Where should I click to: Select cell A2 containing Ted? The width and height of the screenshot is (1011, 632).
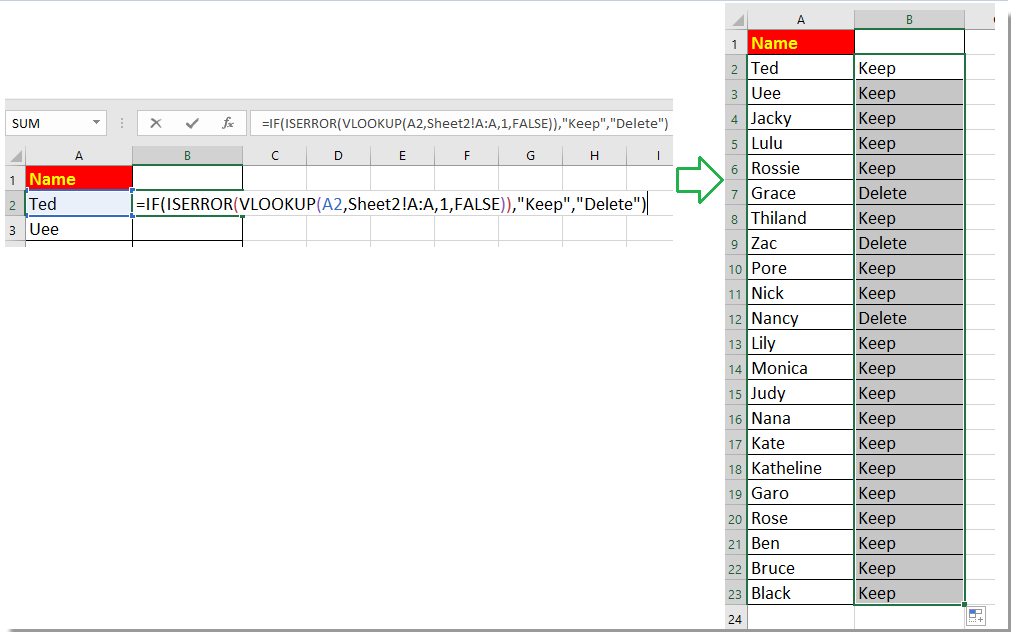pyautogui.click(x=78, y=203)
